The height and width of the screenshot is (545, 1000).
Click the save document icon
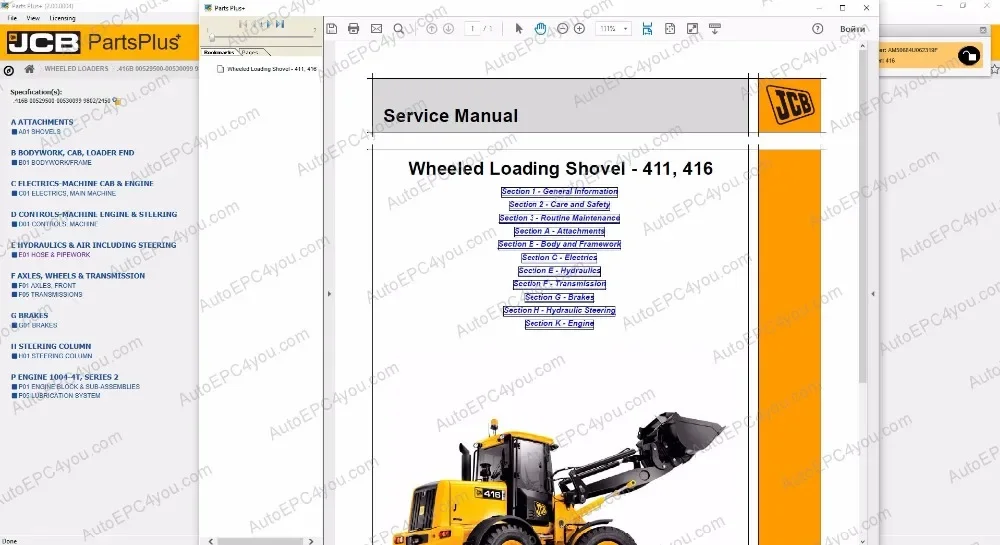332,29
